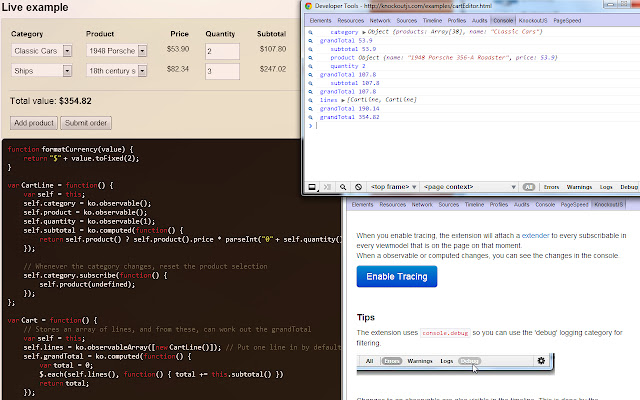This screenshot has width=640, height=400.
Task: Toggle the Warnings log filter
Action: tap(581, 187)
